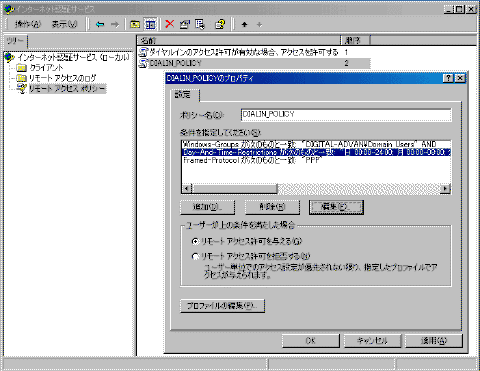Click the Help toolbar icon

tap(220, 24)
